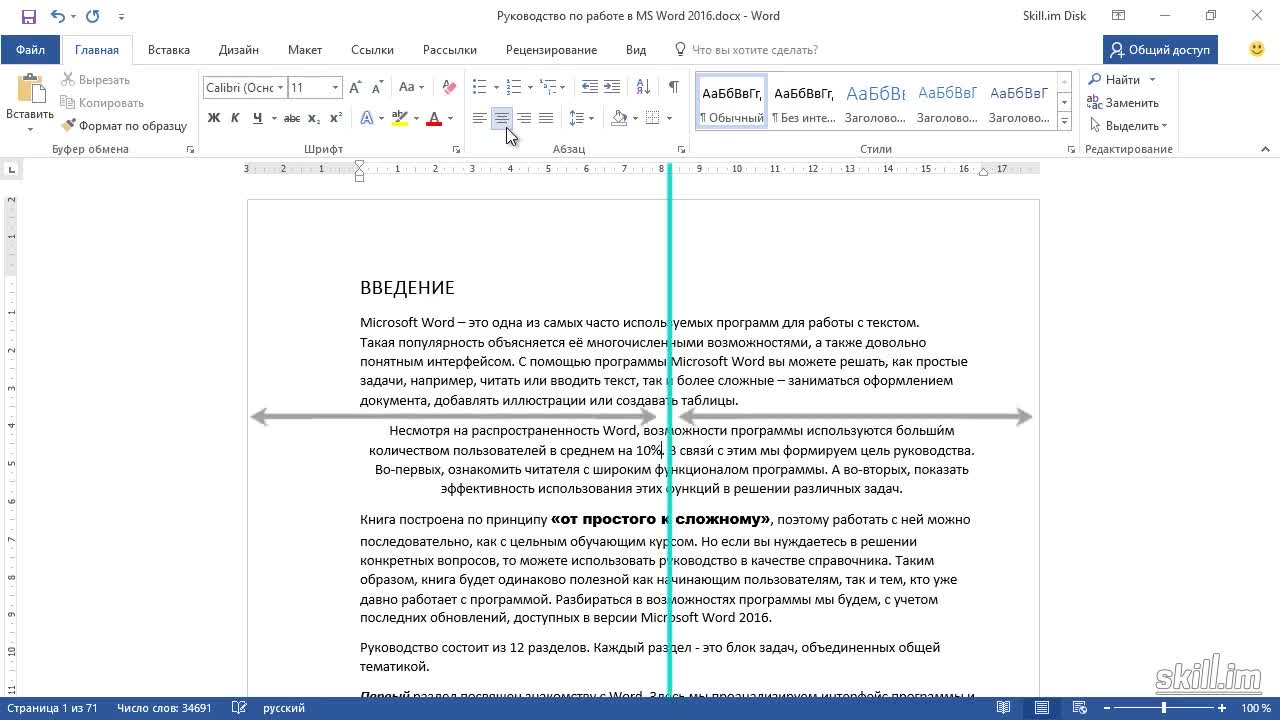Apply yellow text highlight color
The width and height of the screenshot is (1280, 720).
point(399,118)
